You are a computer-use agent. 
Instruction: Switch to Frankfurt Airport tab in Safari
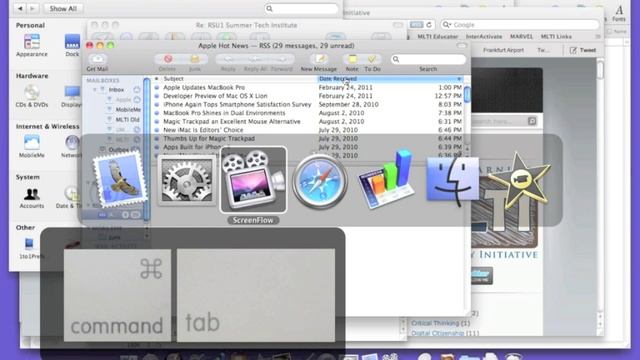click(503, 50)
